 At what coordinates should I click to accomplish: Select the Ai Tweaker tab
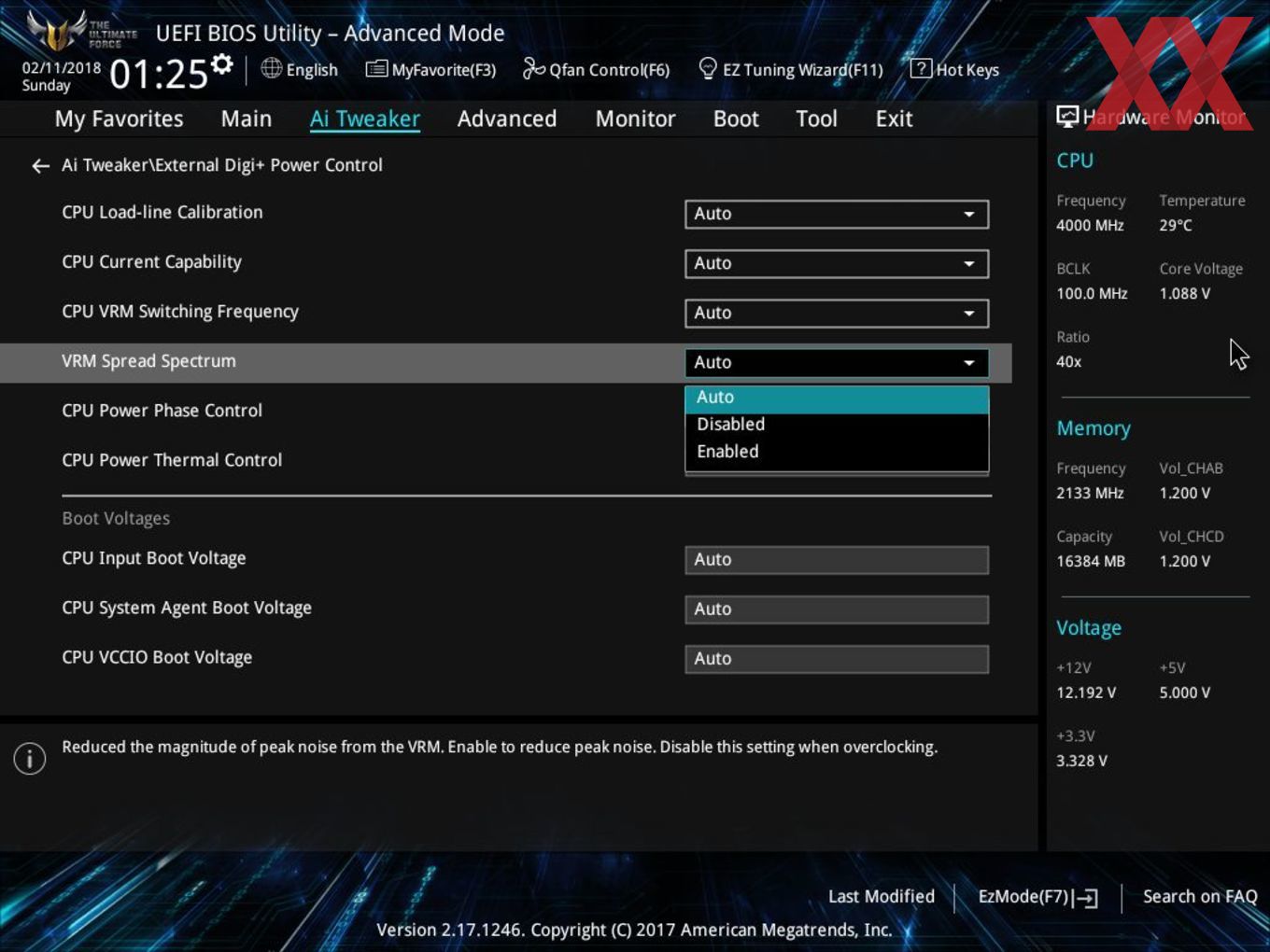365,119
